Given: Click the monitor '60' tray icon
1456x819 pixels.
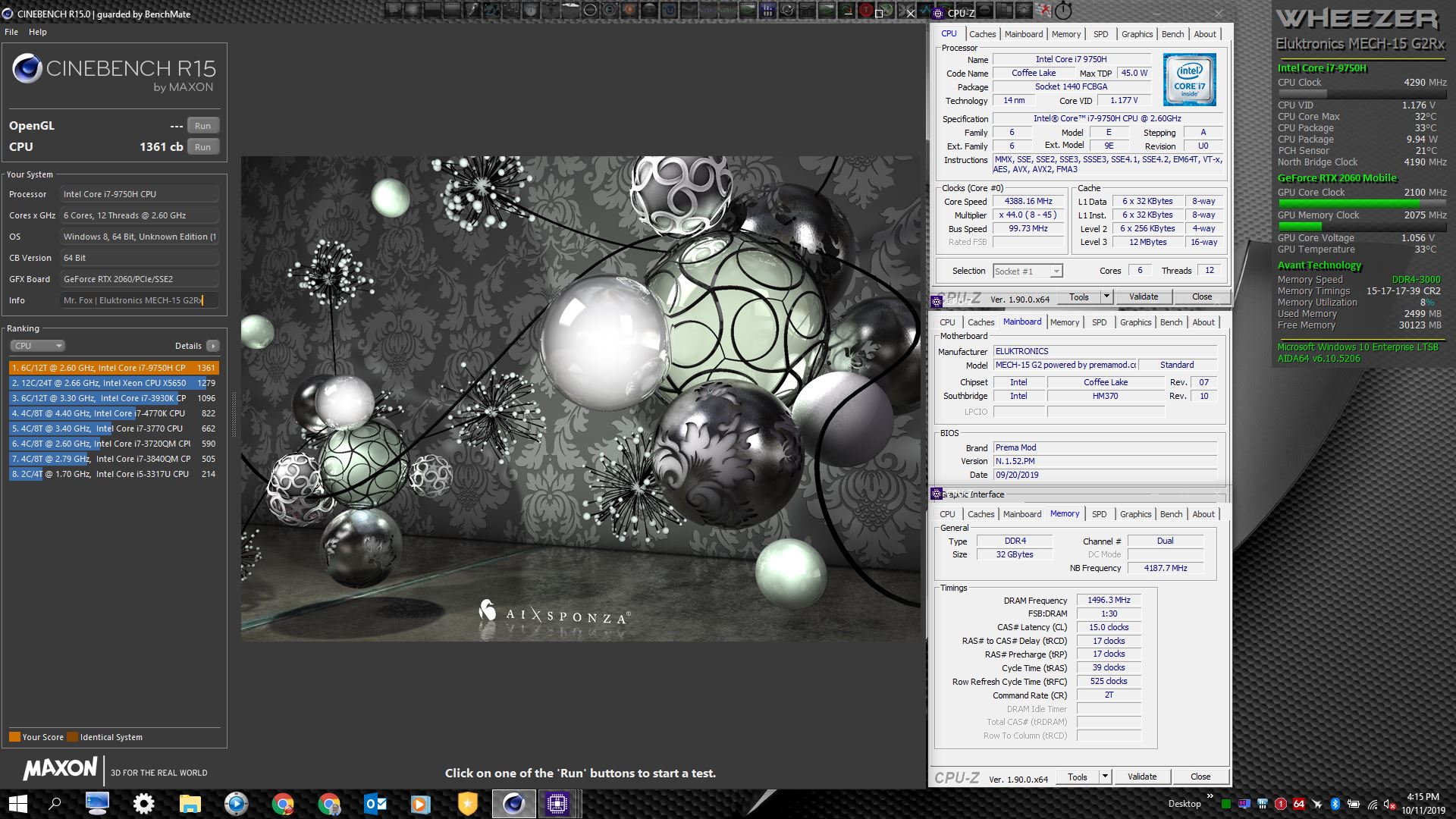Looking at the screenshot, I should pos(1244,804).
